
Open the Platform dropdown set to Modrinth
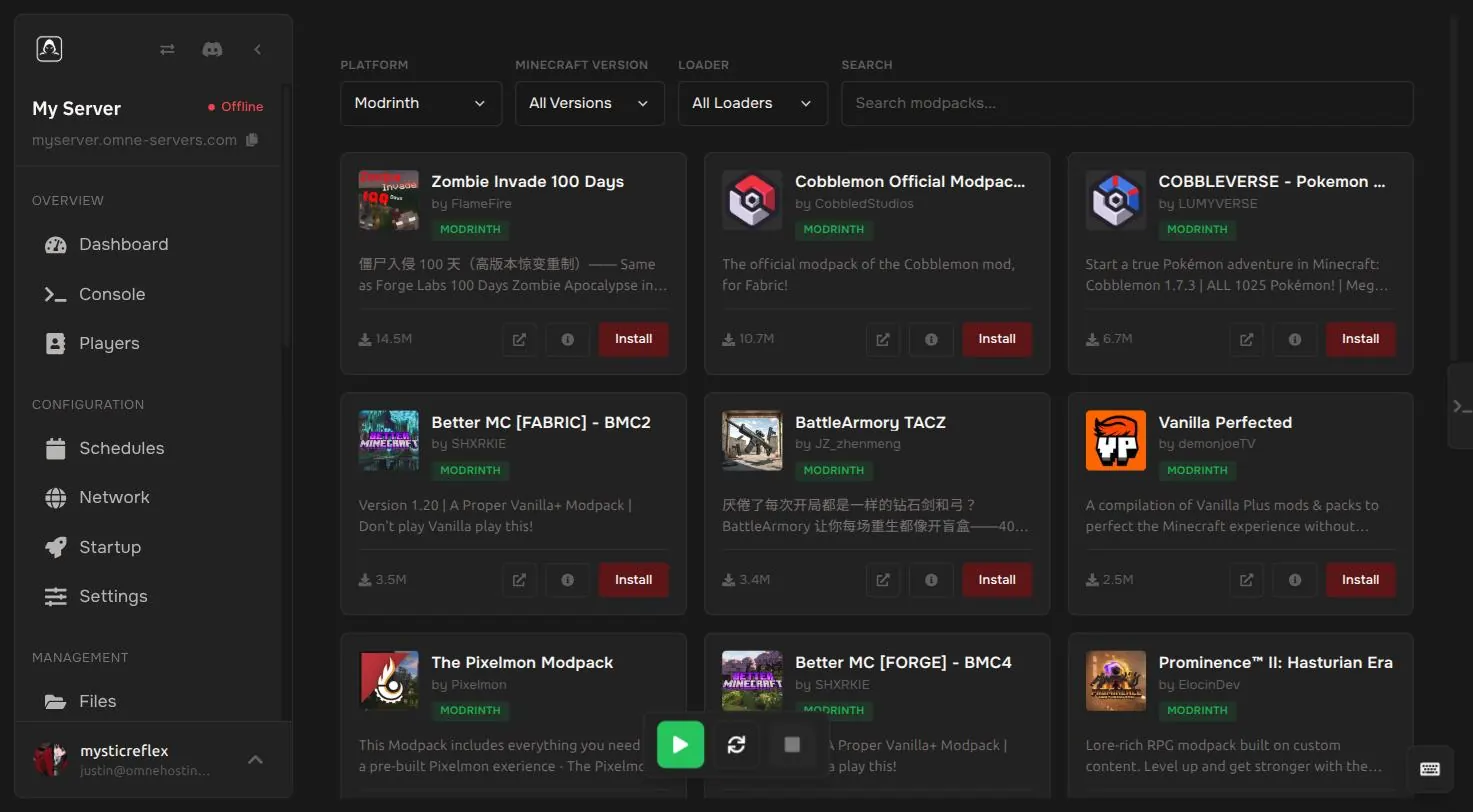(x=421, y=103)
